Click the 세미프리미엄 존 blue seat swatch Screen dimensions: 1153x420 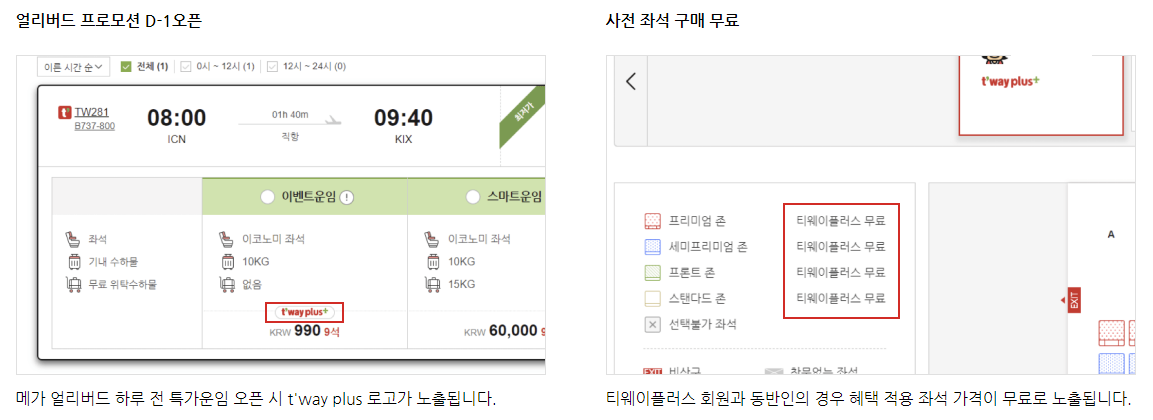click(x=653, y=246)
